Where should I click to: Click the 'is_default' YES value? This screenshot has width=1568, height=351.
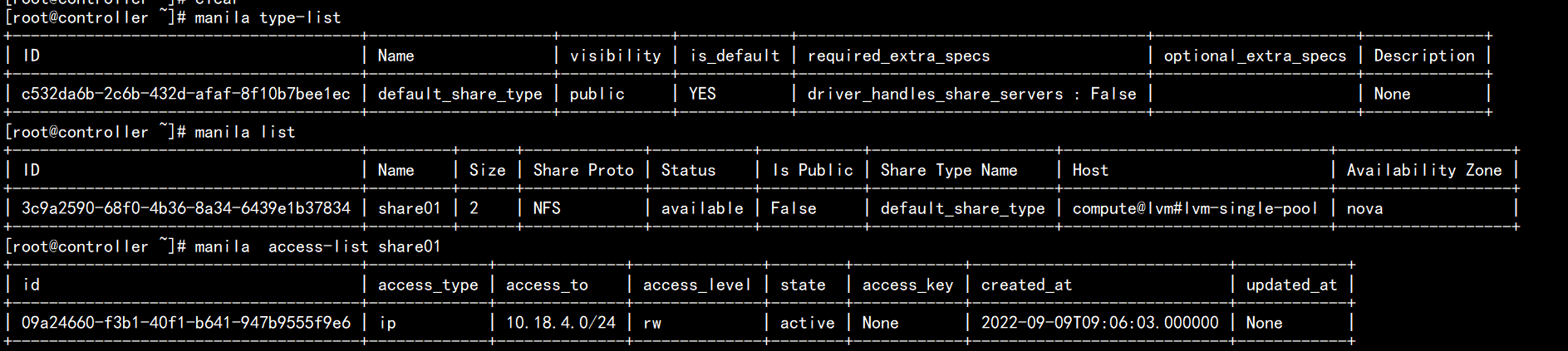702,94
